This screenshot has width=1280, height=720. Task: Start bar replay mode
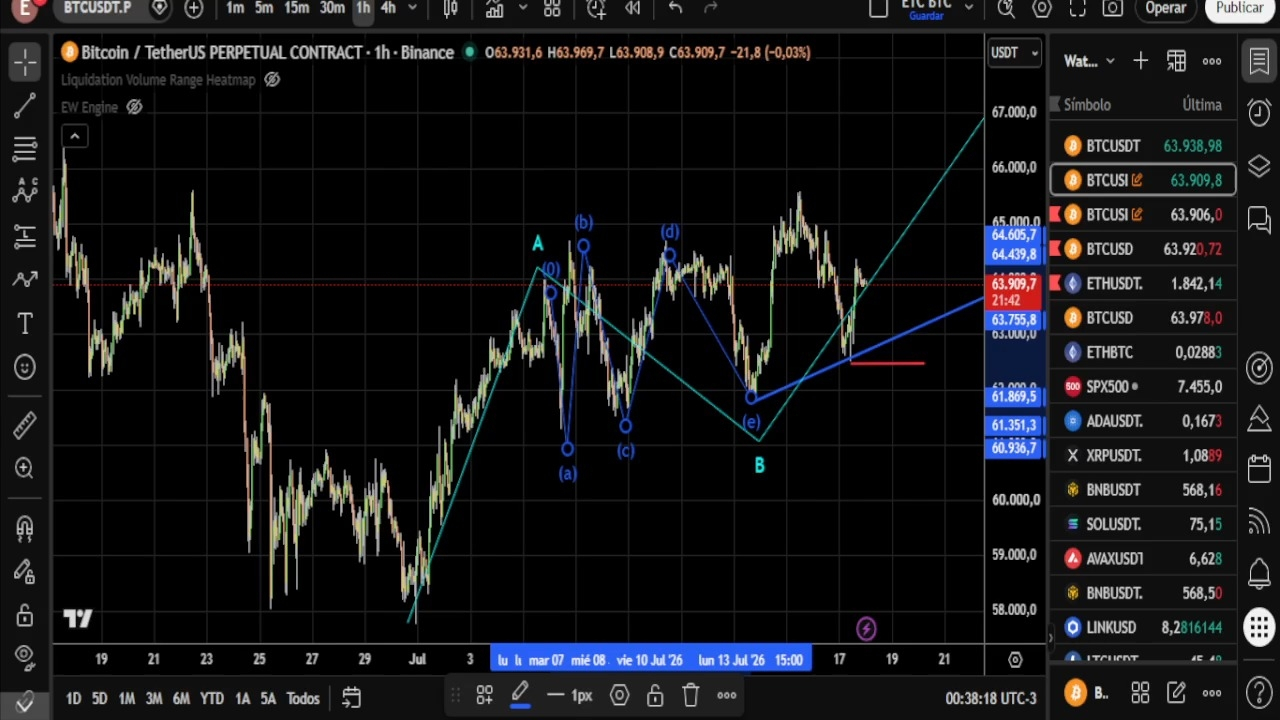(x=632, y=8)
